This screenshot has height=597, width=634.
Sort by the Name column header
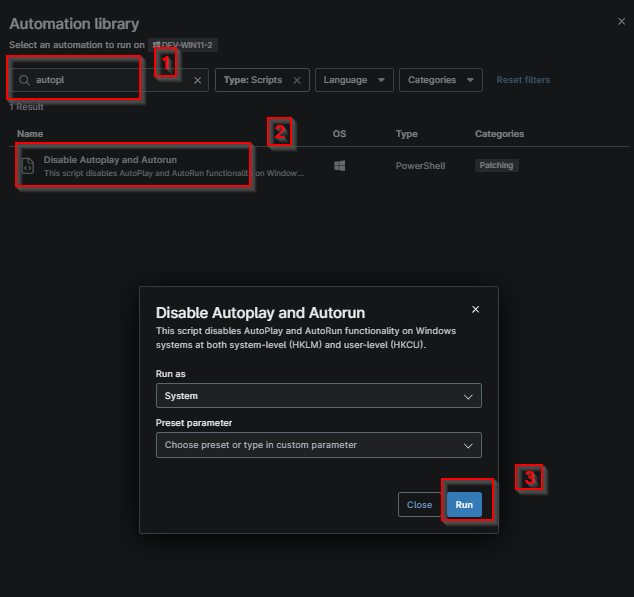tap(30, 134)
